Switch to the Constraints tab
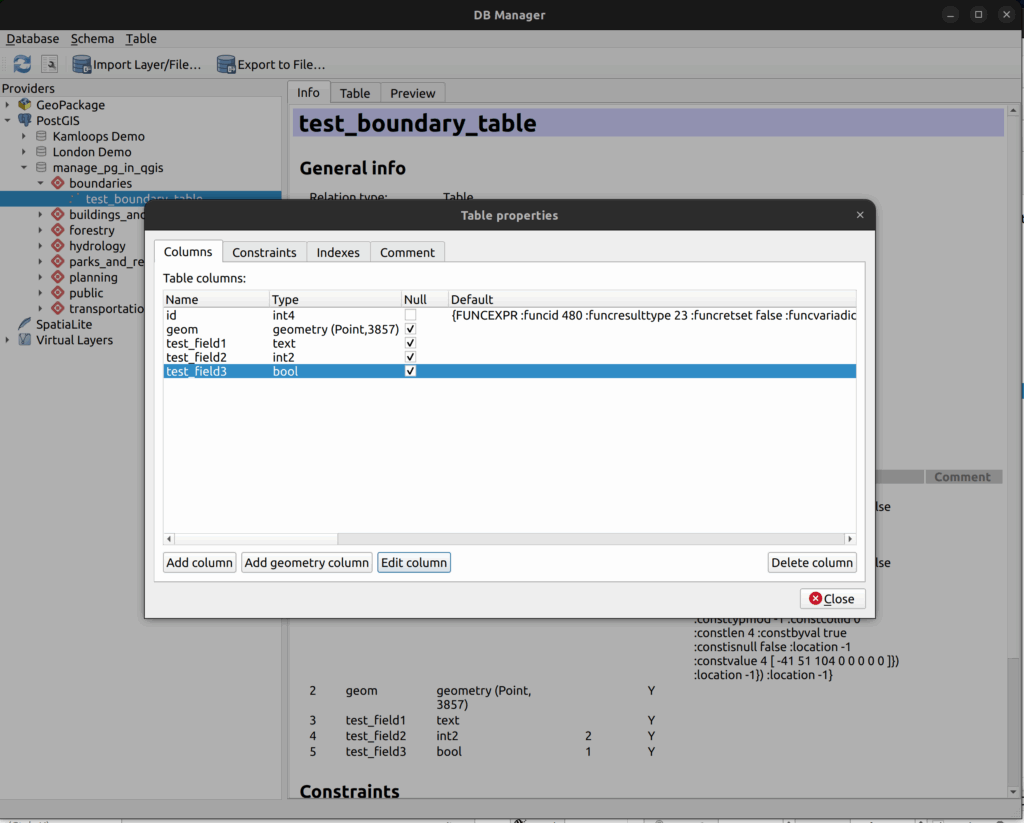 pos(264,253)
